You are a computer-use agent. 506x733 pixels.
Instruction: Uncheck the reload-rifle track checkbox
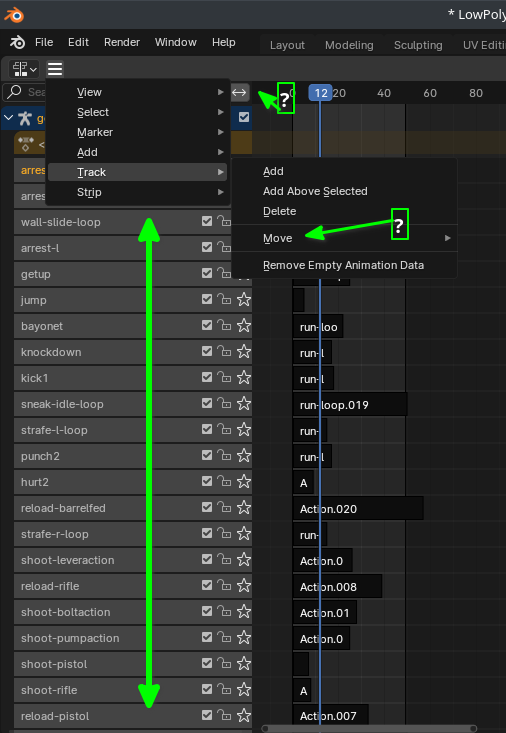coord(207,585)
